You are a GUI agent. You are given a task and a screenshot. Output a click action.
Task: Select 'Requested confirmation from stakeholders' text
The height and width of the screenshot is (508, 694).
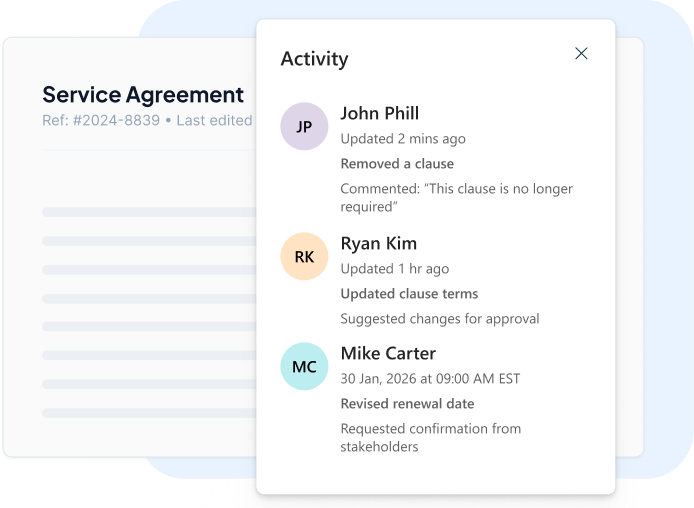[430, 438]
